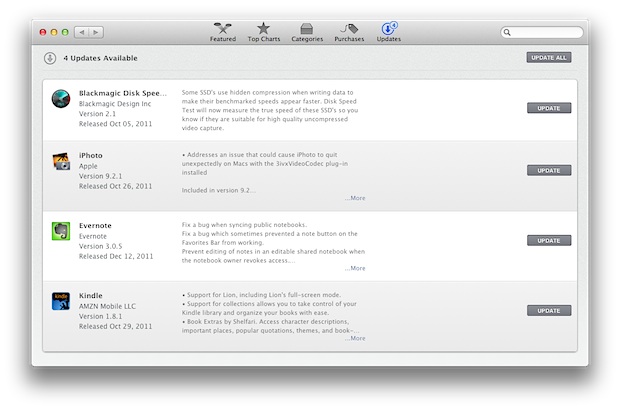
Task: Open the Featured section
Action: [223, 32]
